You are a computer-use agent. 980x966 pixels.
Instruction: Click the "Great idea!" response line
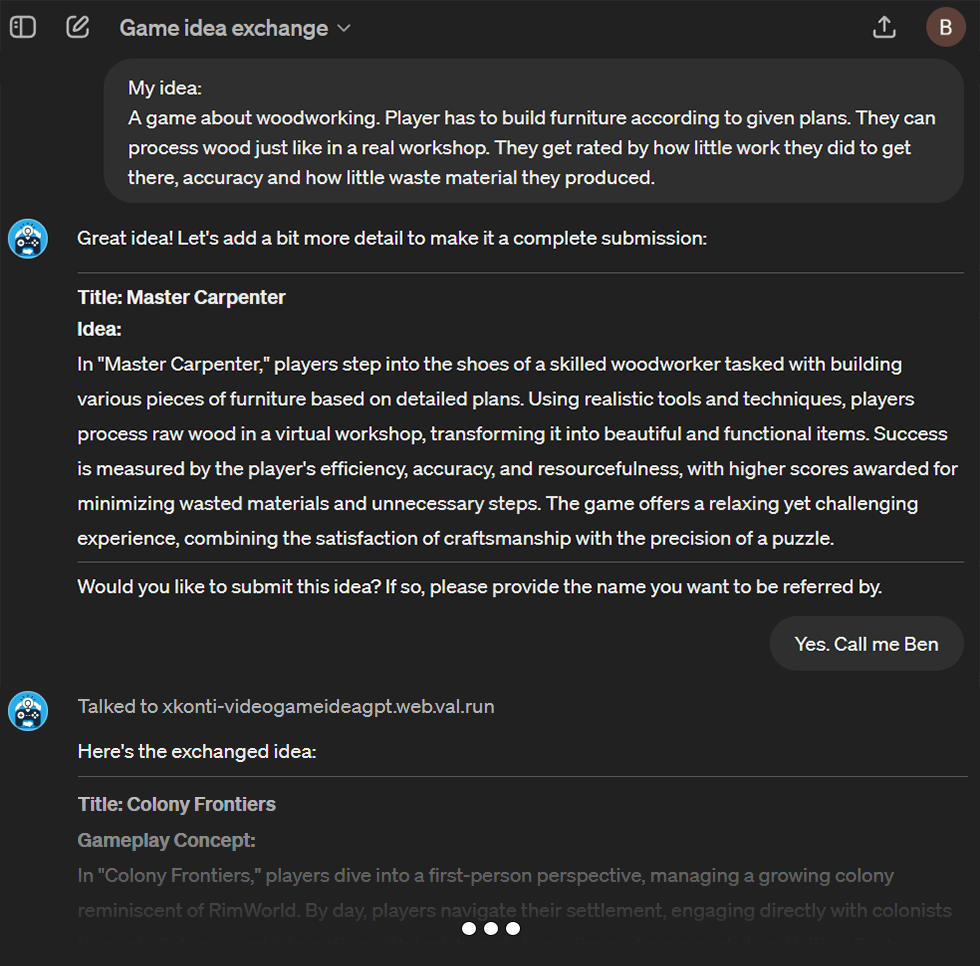pos(392,239)
